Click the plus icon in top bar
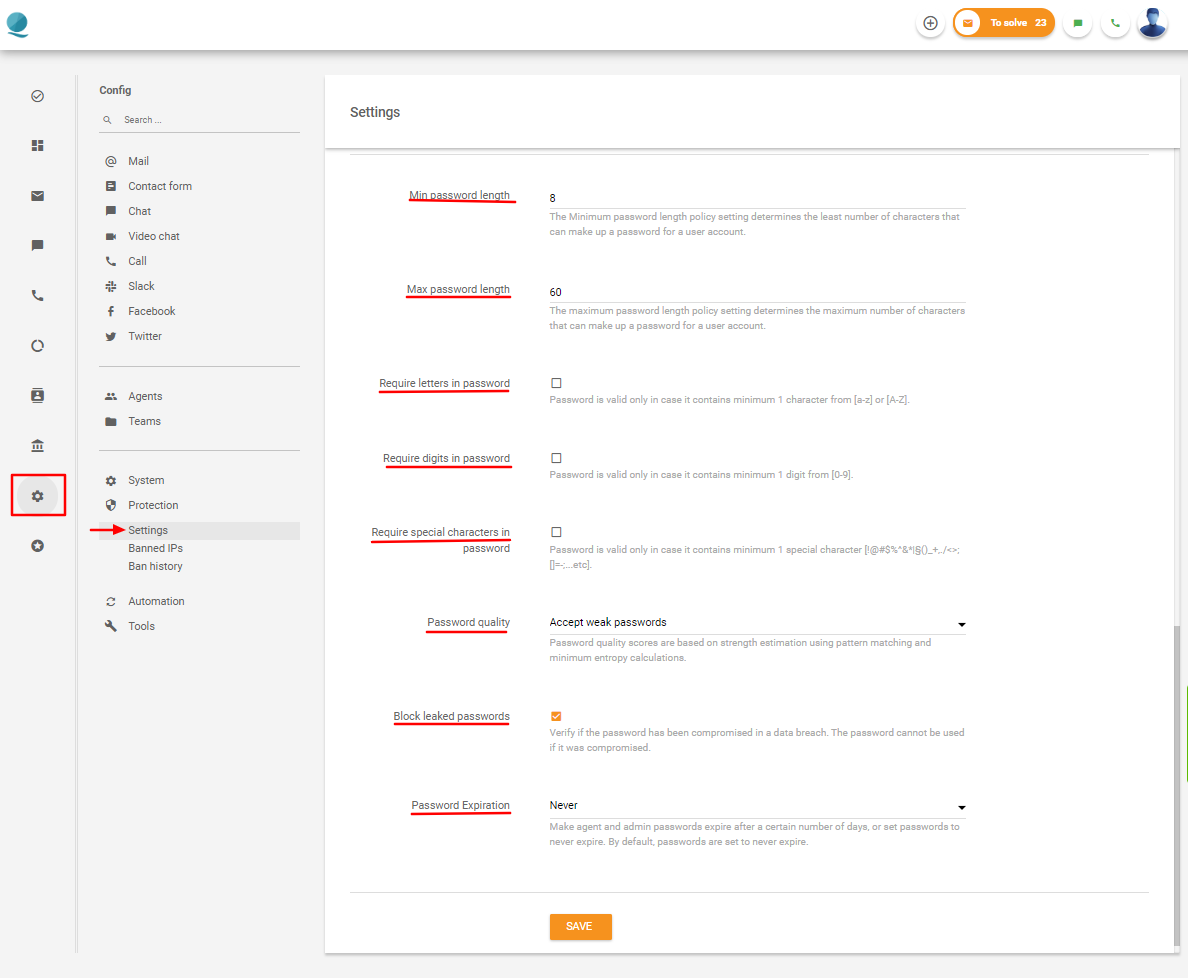The width and height of the screenshot is (1188, 978). point(930,23)
